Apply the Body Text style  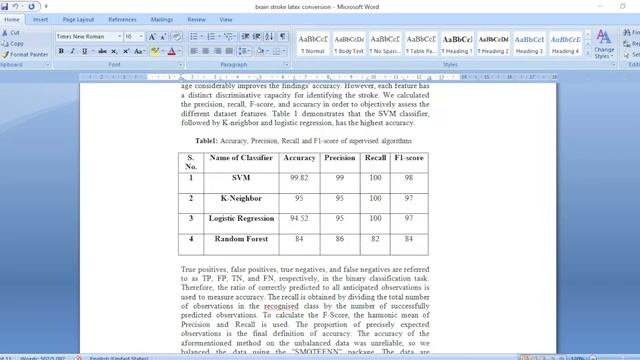click(x=349, y=44)
